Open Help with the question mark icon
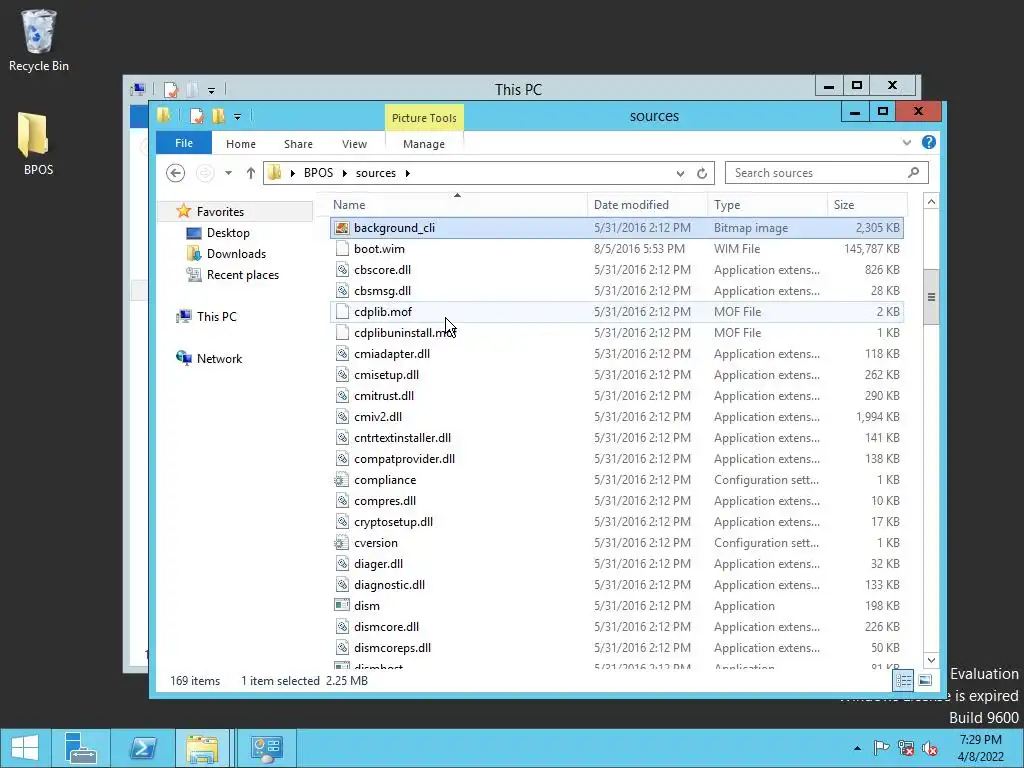The width and height of the screenshot is (1024, 768). (929, 142)
